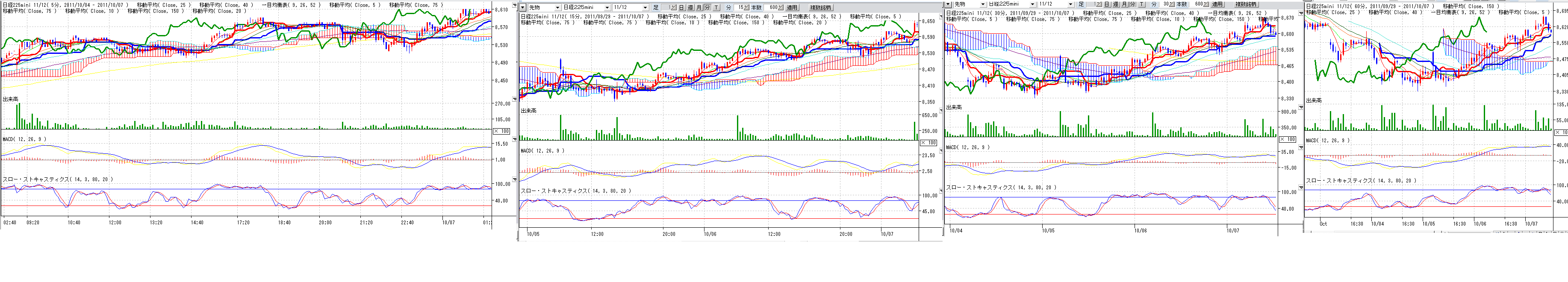
Task: Click the 月 (monthly) button in the 30-minute chart toolbar
Action: pyautogui.click(x=1124, y=4)
